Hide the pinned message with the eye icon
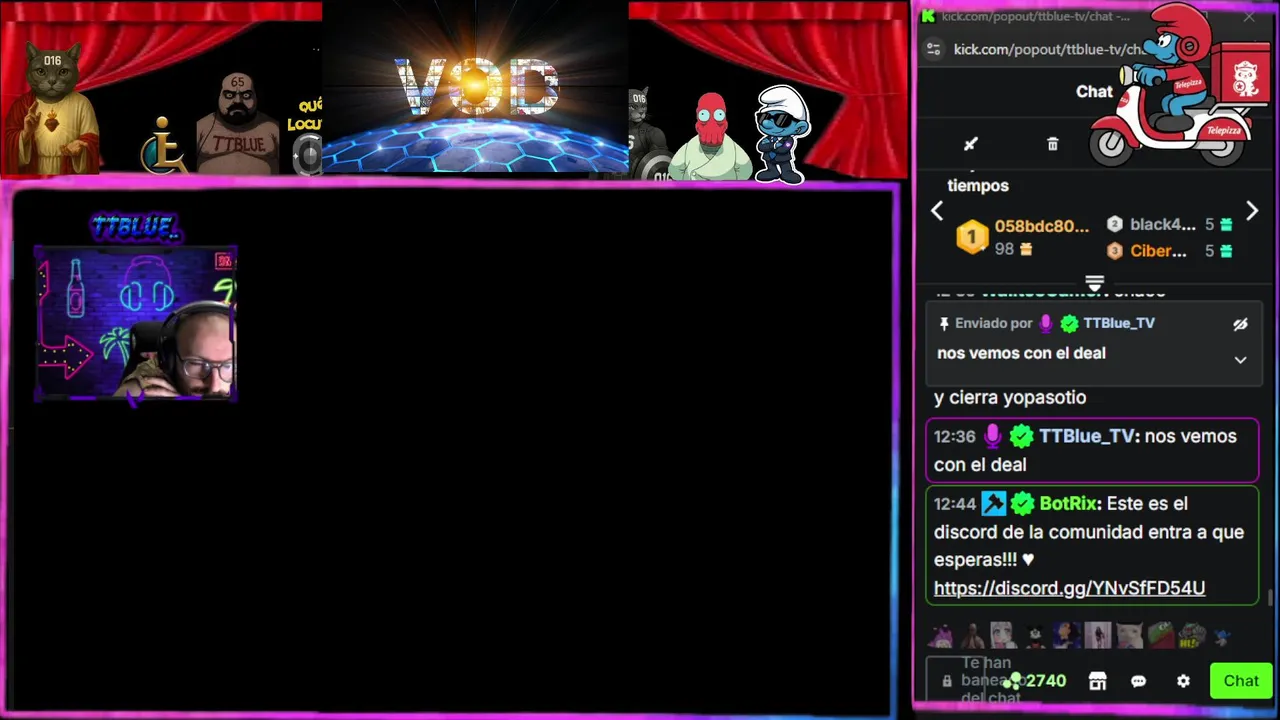This screenshot has width=1280, height=720. [1240, 324]
